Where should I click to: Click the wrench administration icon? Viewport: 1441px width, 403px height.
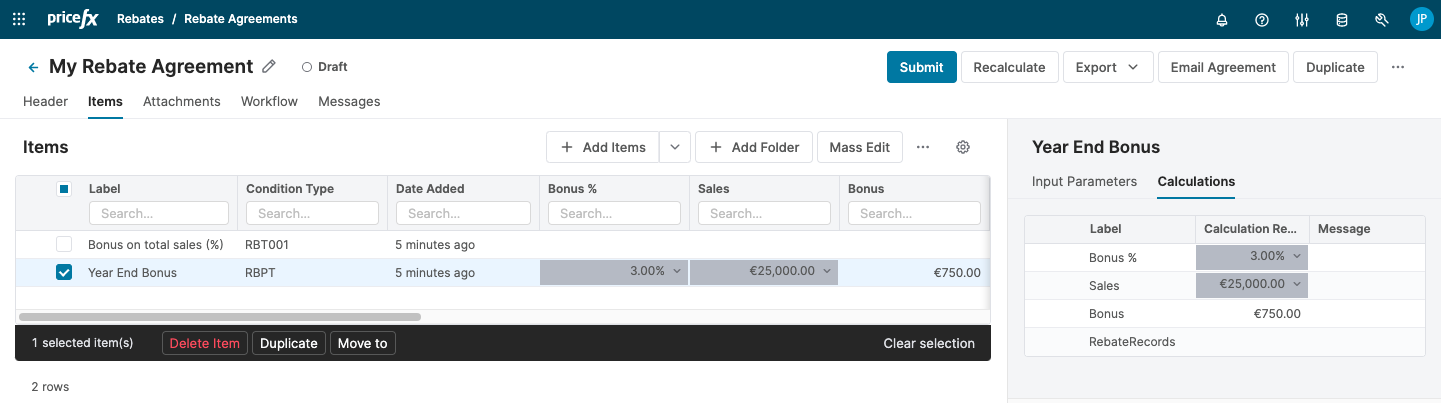coord(1382,19)
